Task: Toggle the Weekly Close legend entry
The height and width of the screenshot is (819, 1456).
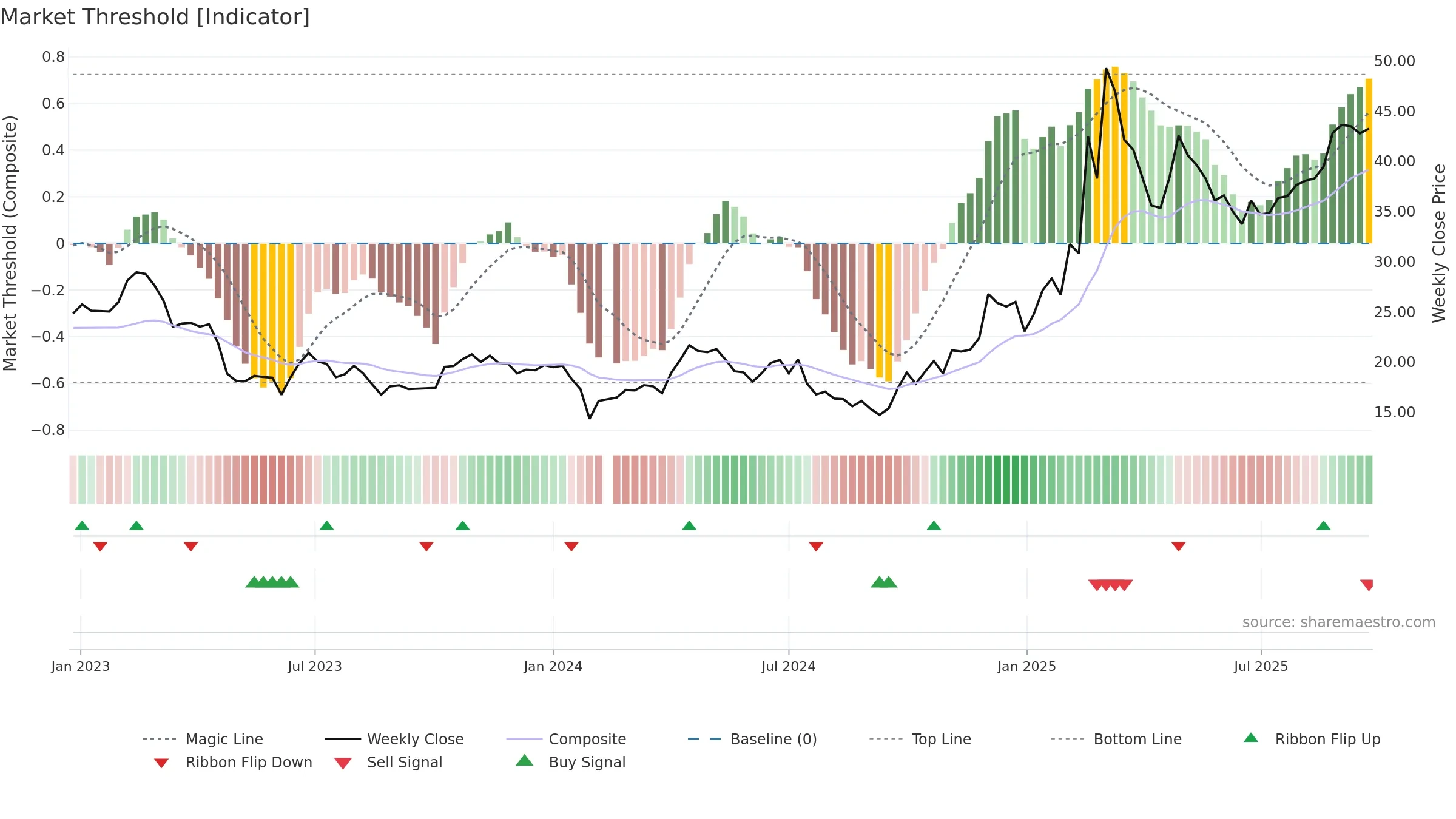Action: click(x=394, y=739)
